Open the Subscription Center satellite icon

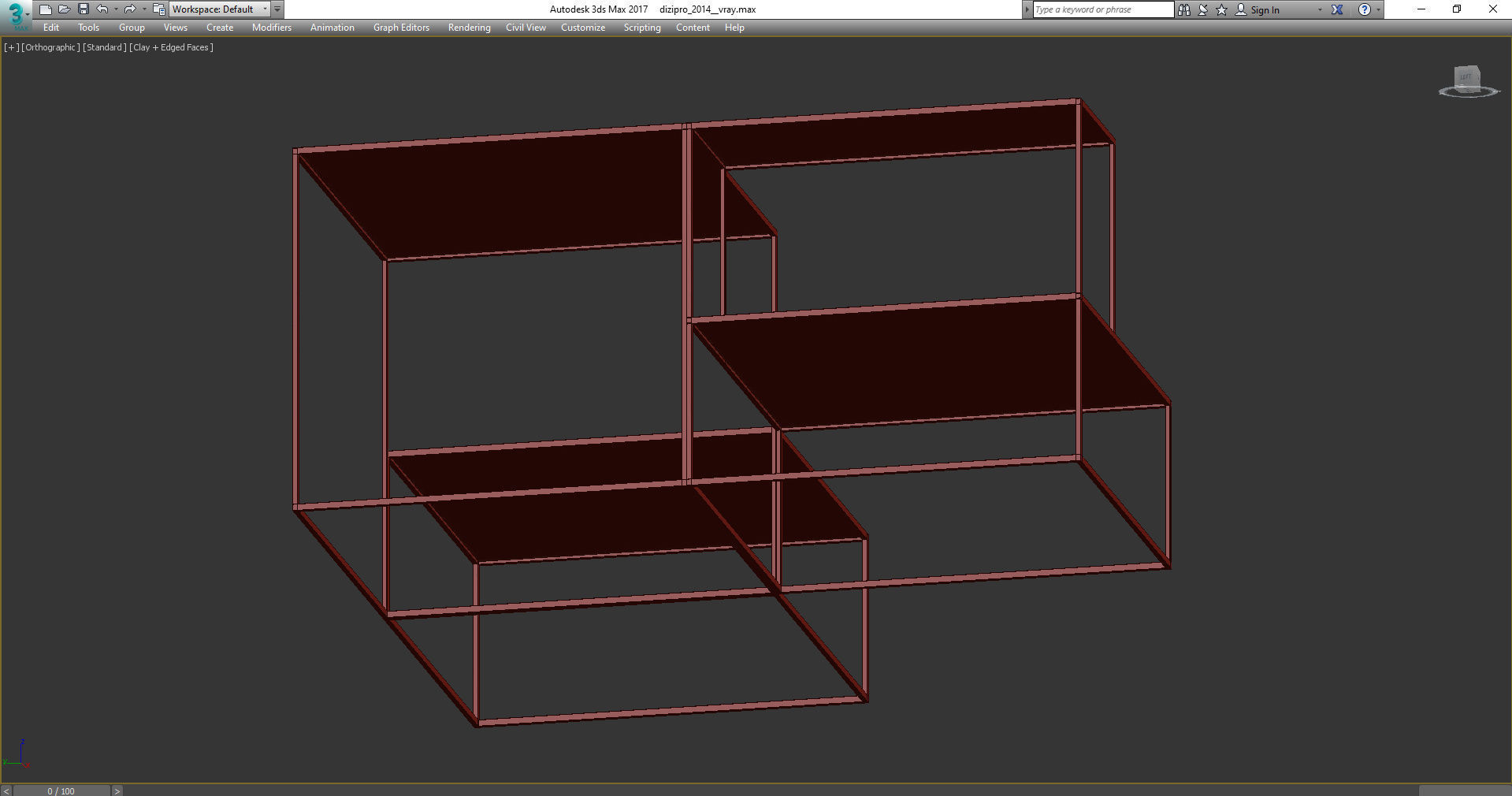(1203, 9)
